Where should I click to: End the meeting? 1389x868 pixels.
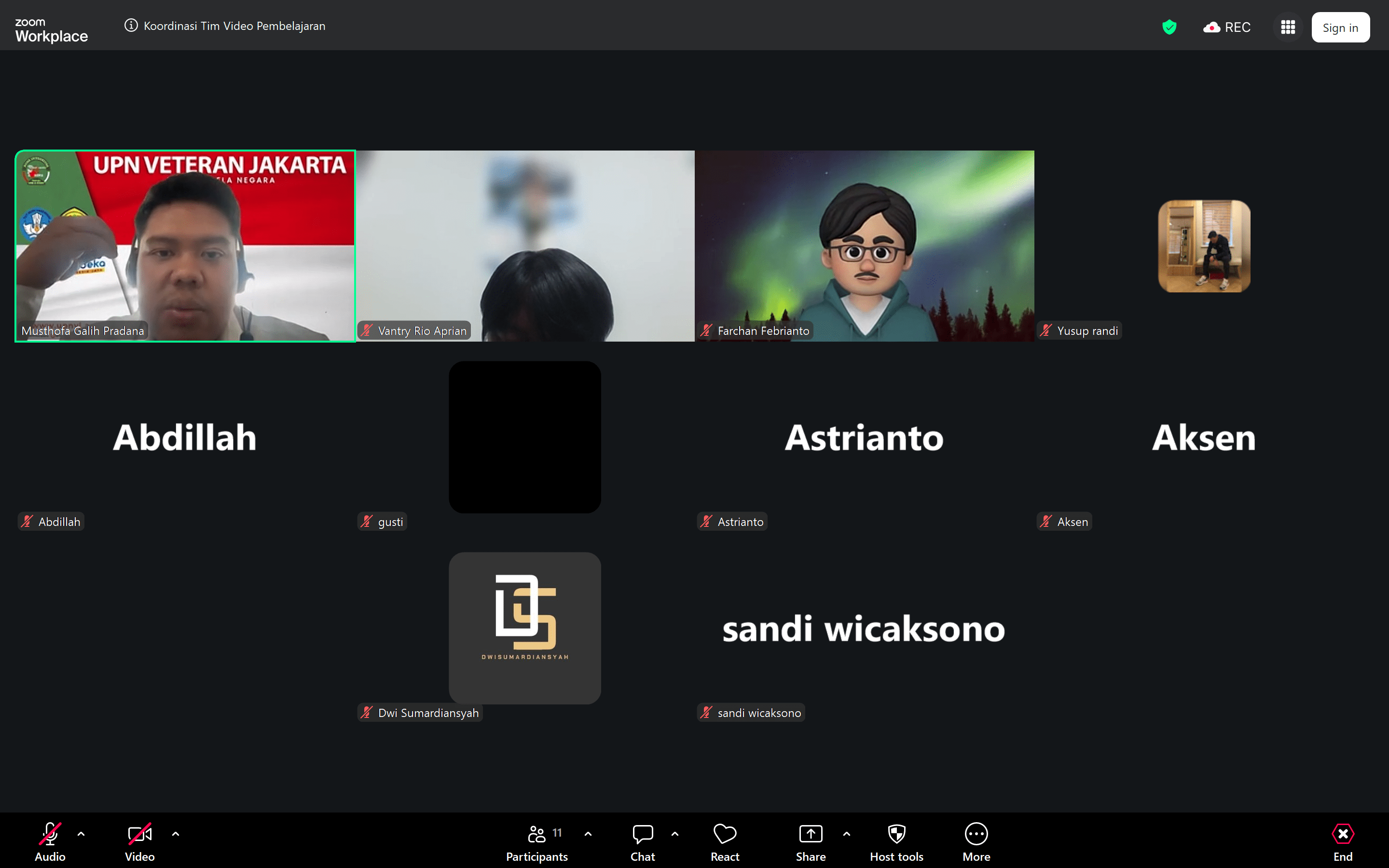(x=1343, y=841)
